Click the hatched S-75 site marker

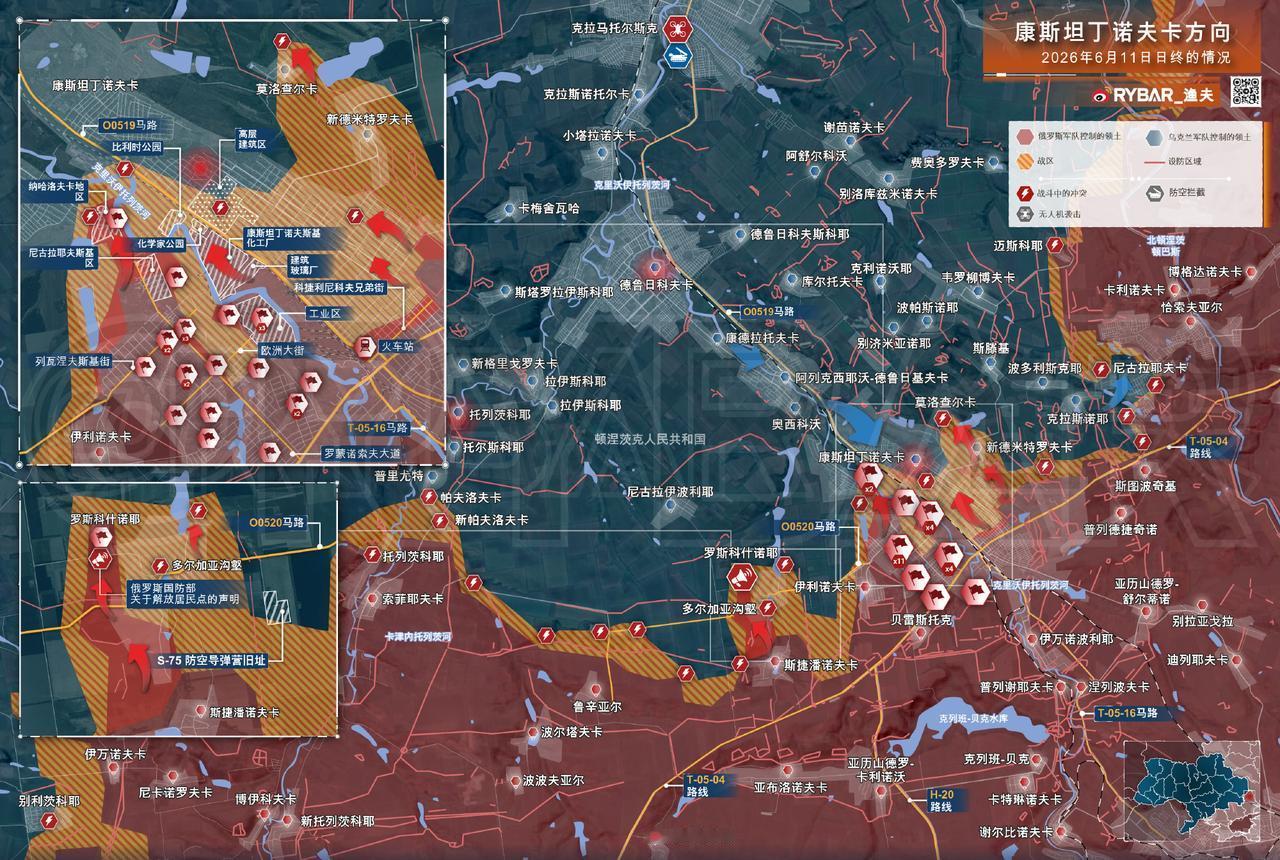click(275, 606)
